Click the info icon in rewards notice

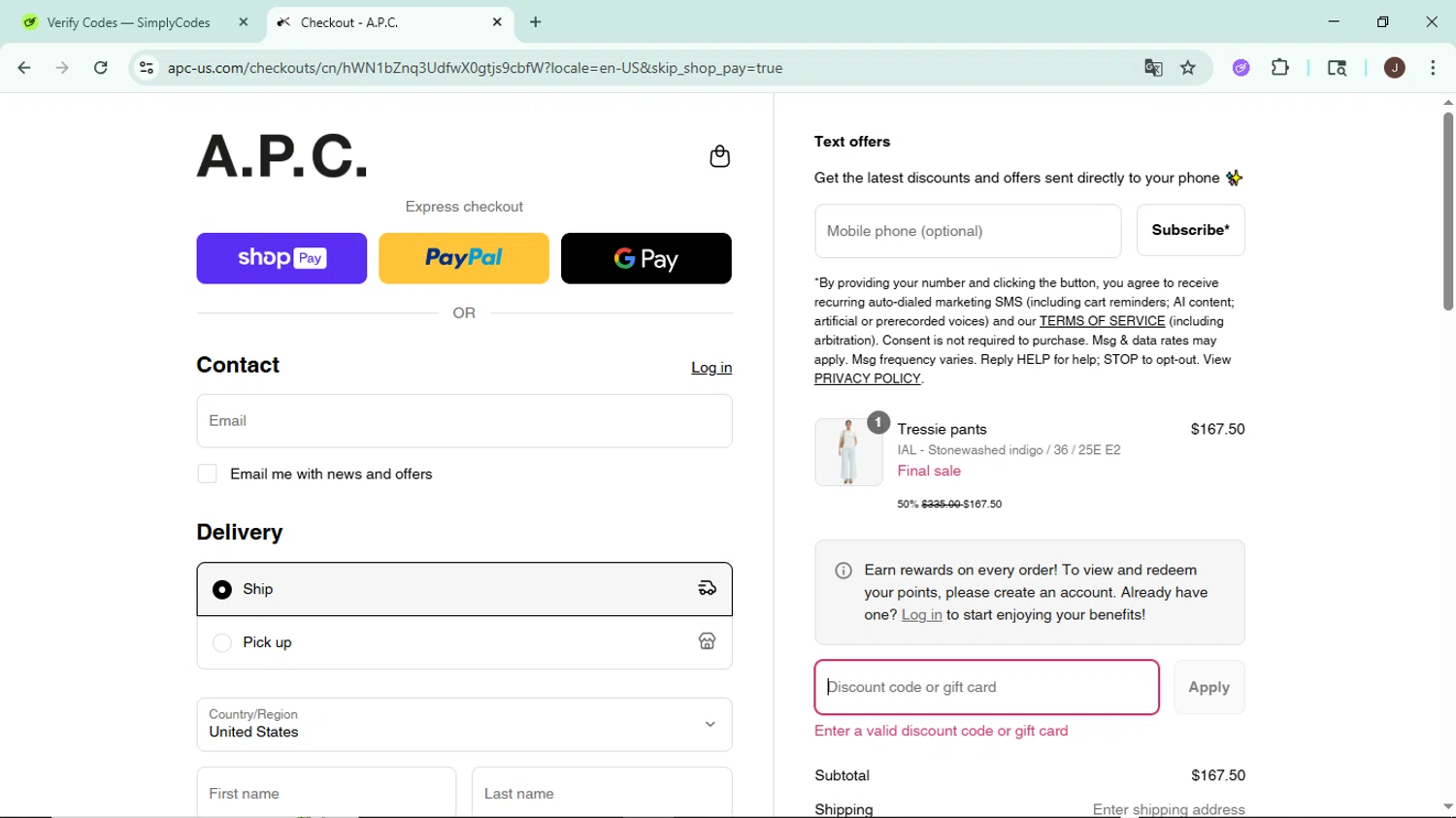pyautogui.click(x=844, y=571)
